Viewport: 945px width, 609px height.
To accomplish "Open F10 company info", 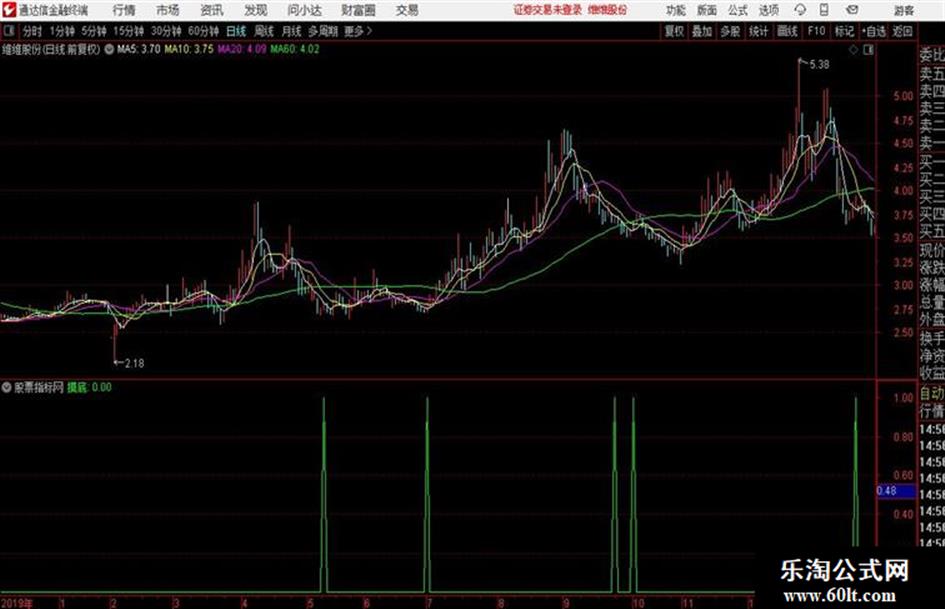I will tap(816, 31).
